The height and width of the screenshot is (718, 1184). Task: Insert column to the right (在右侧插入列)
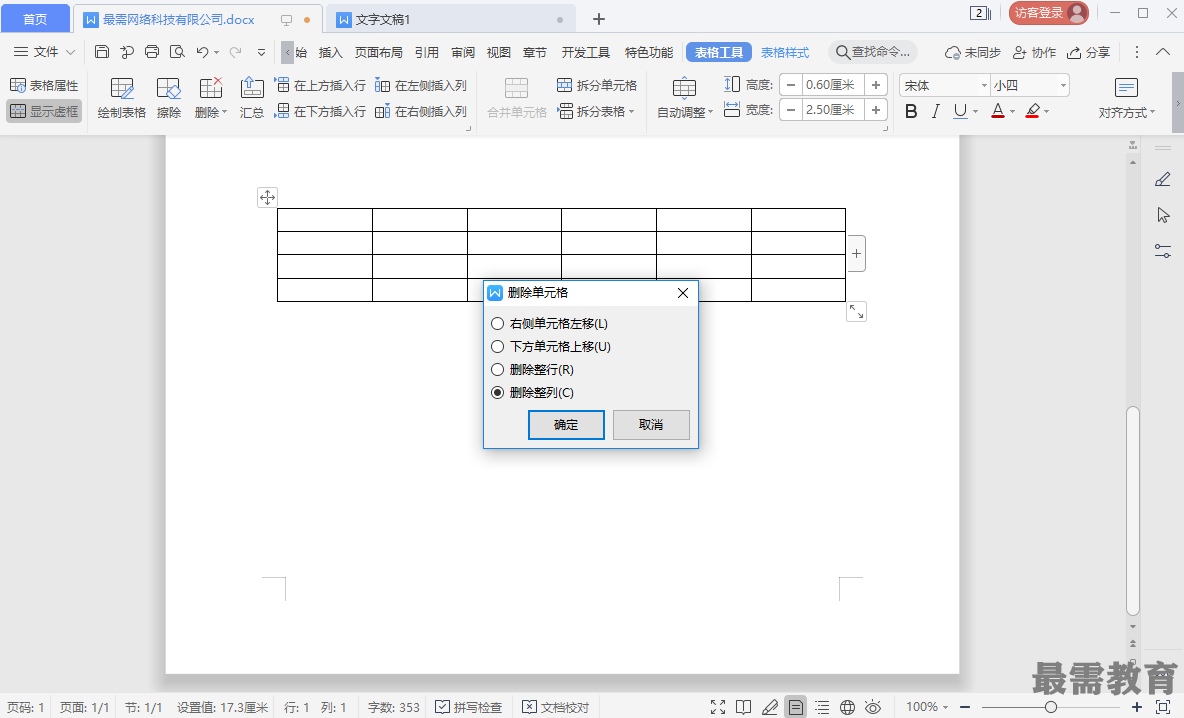tap(421, 111)
